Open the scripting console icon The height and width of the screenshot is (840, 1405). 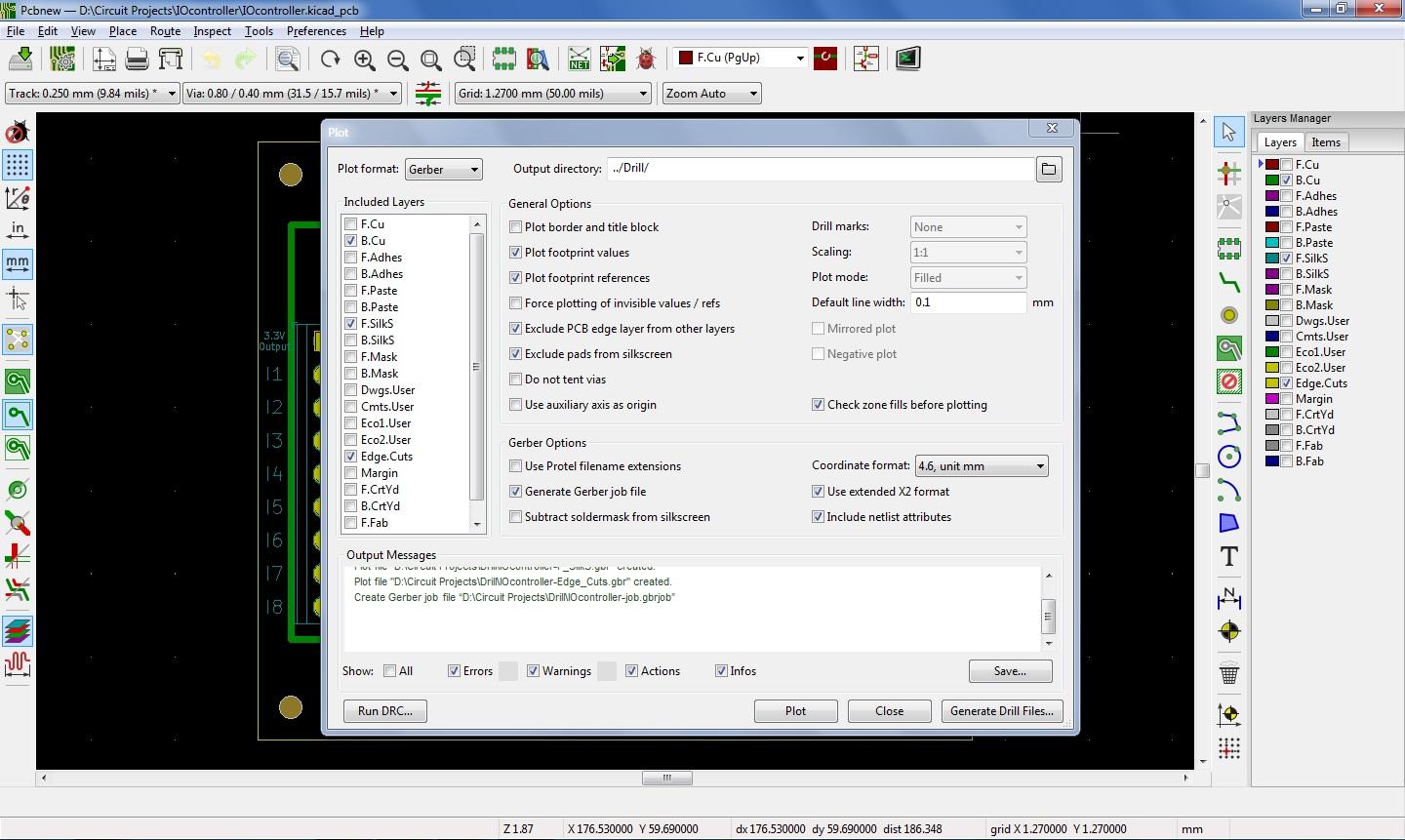tap(907, 59)
